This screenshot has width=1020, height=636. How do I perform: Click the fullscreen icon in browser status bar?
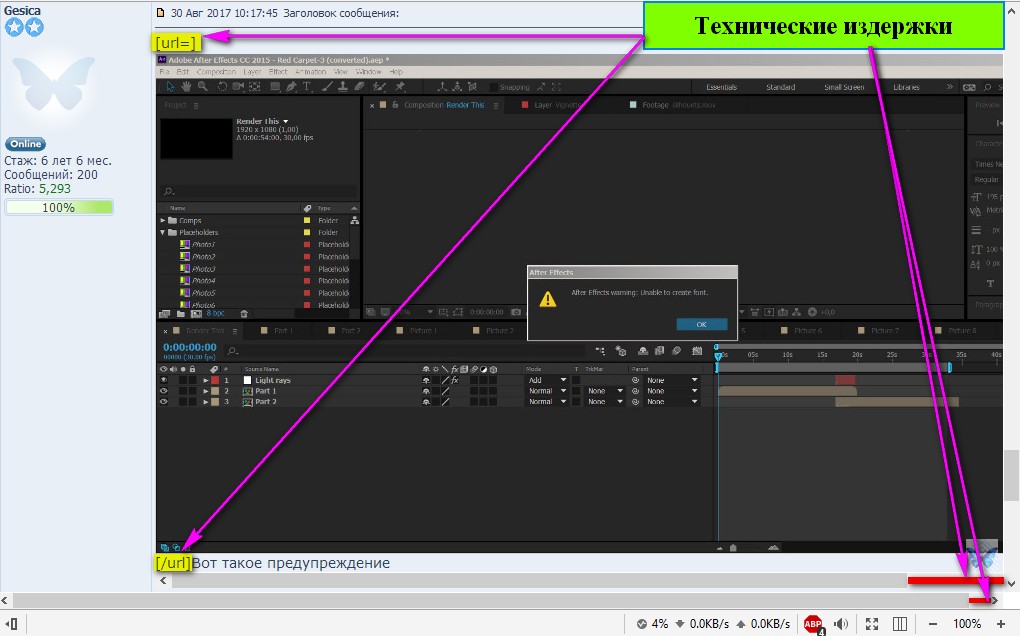pos(872,624)
